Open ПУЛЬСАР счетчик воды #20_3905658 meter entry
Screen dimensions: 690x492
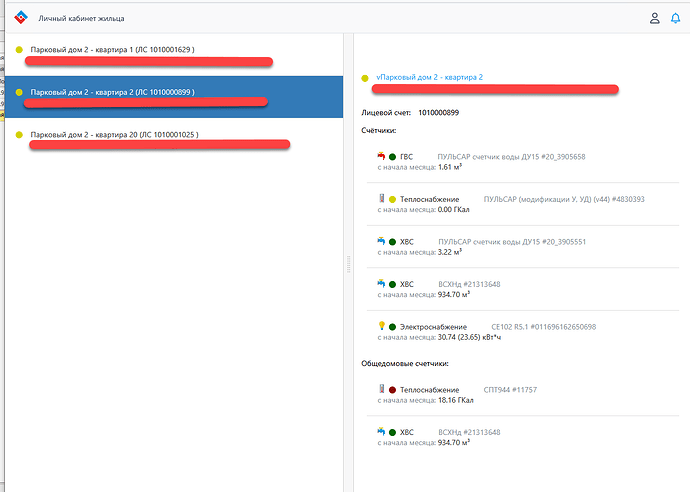(x=511, y=157)
